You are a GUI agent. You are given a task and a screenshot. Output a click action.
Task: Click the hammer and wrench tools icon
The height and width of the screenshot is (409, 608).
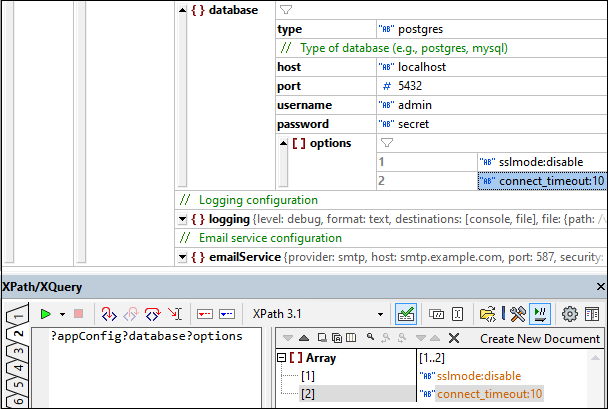click(517, 314)
